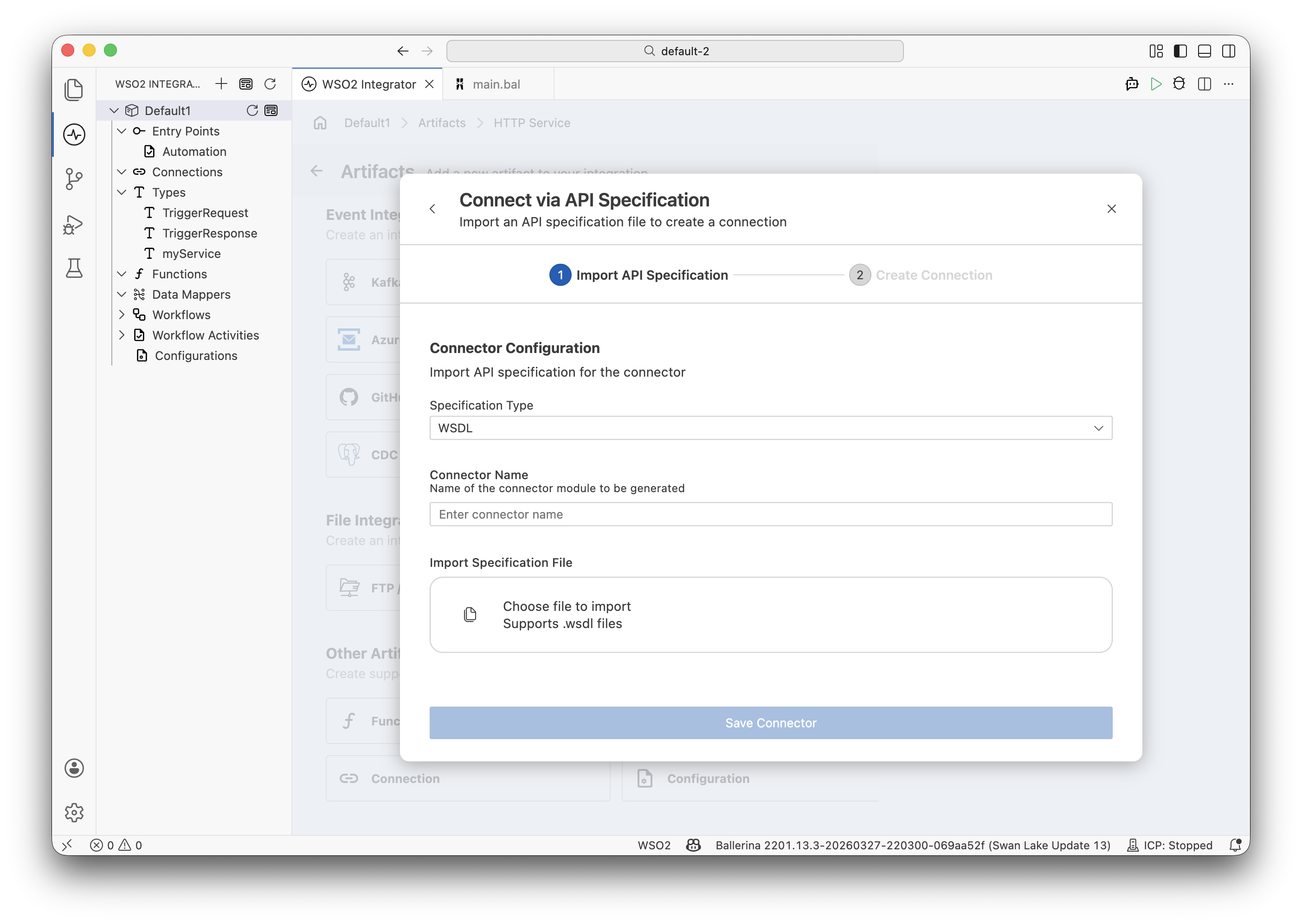Go back in editor navigation history
The image size is (1302, 924).
(403, 51)
